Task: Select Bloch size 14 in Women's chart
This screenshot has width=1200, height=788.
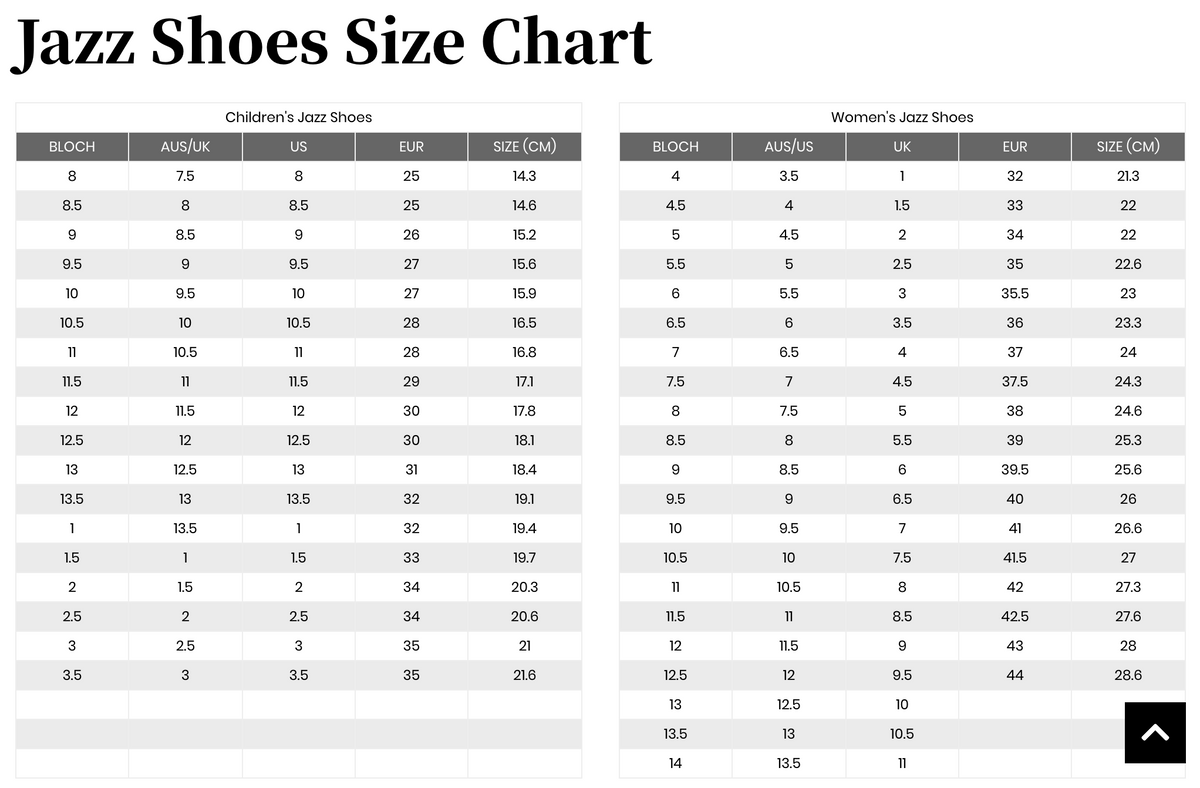Action: 675,763
